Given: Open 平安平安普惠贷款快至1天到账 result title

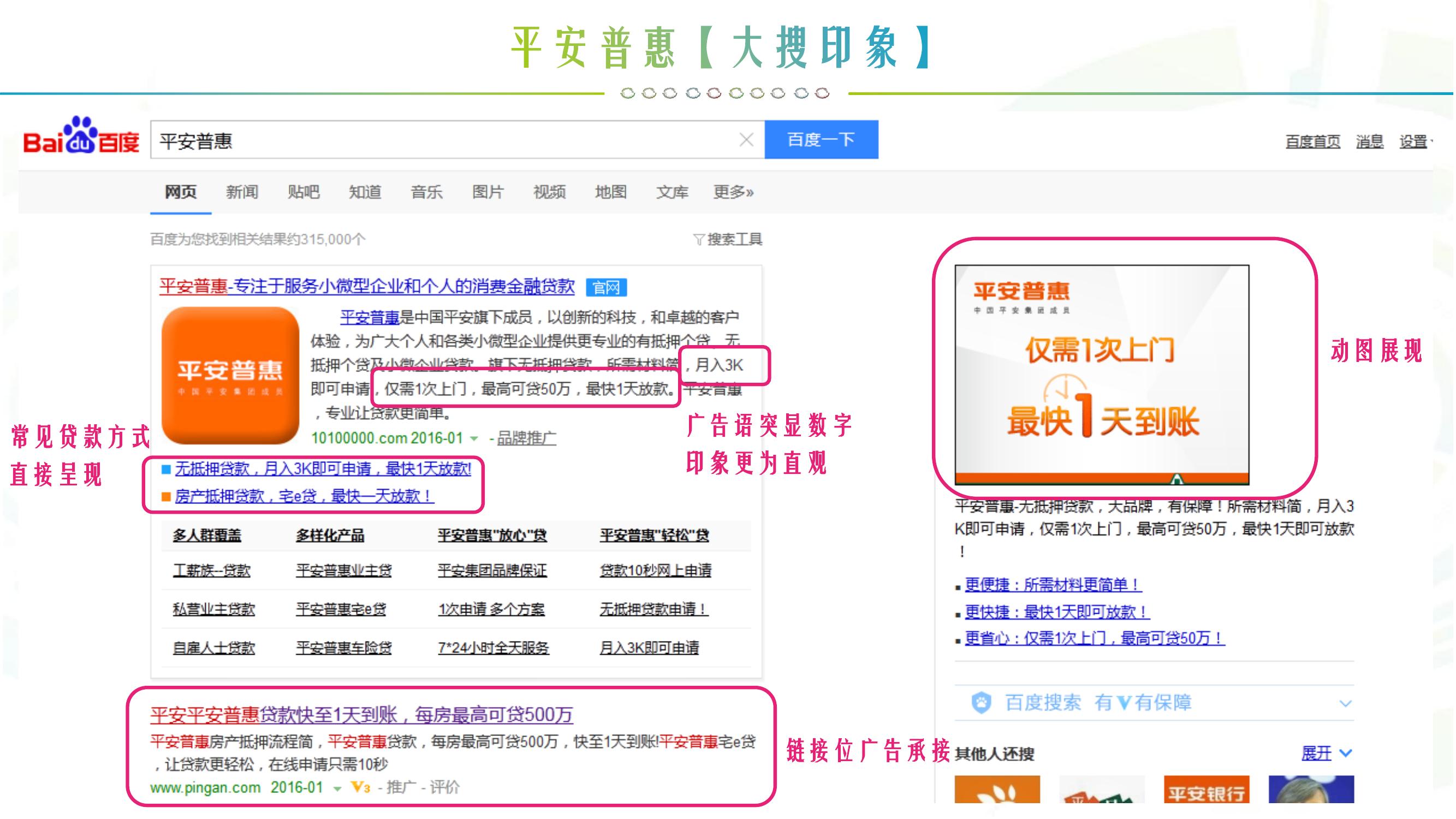Looking at the screenshot, I should point(362,715).
